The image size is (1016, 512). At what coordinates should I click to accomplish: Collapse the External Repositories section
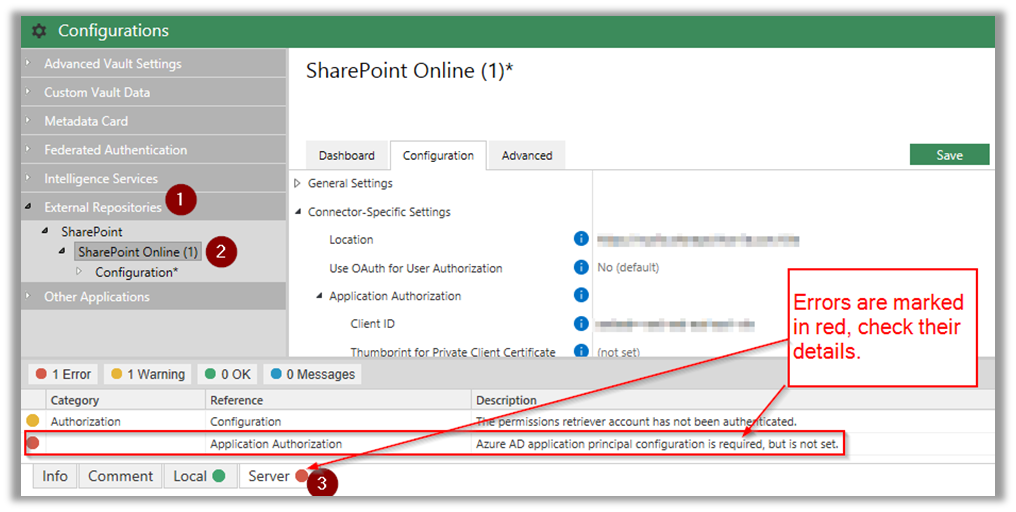pos(28,207)
